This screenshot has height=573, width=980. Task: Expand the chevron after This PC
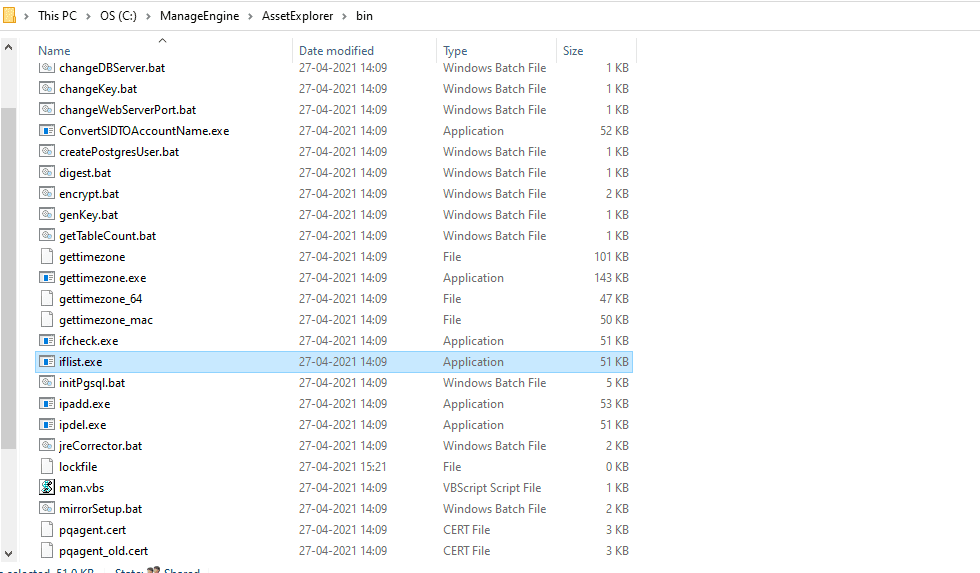click(x=88, y=16)
